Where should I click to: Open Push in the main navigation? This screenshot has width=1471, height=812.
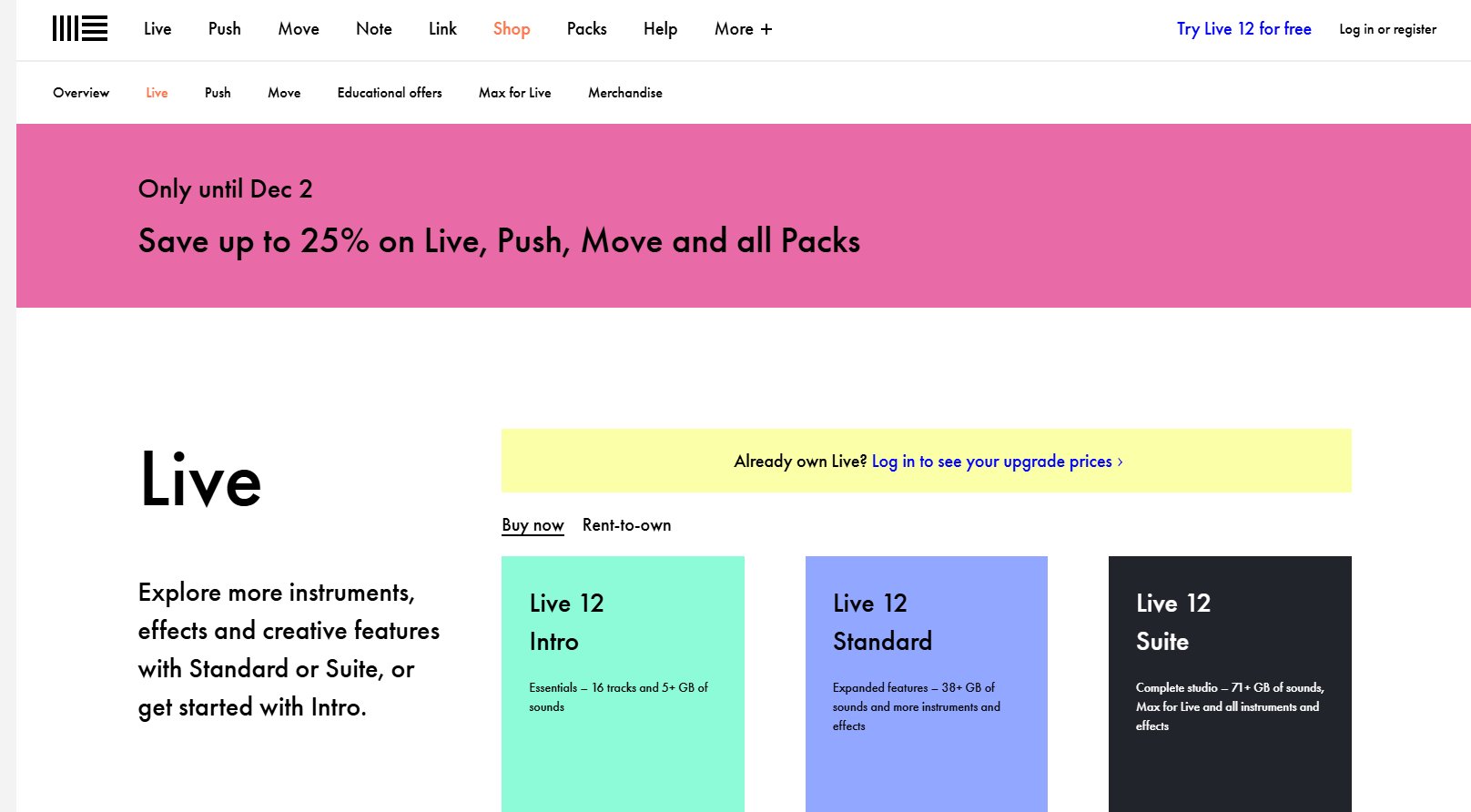tap(224, 29)
